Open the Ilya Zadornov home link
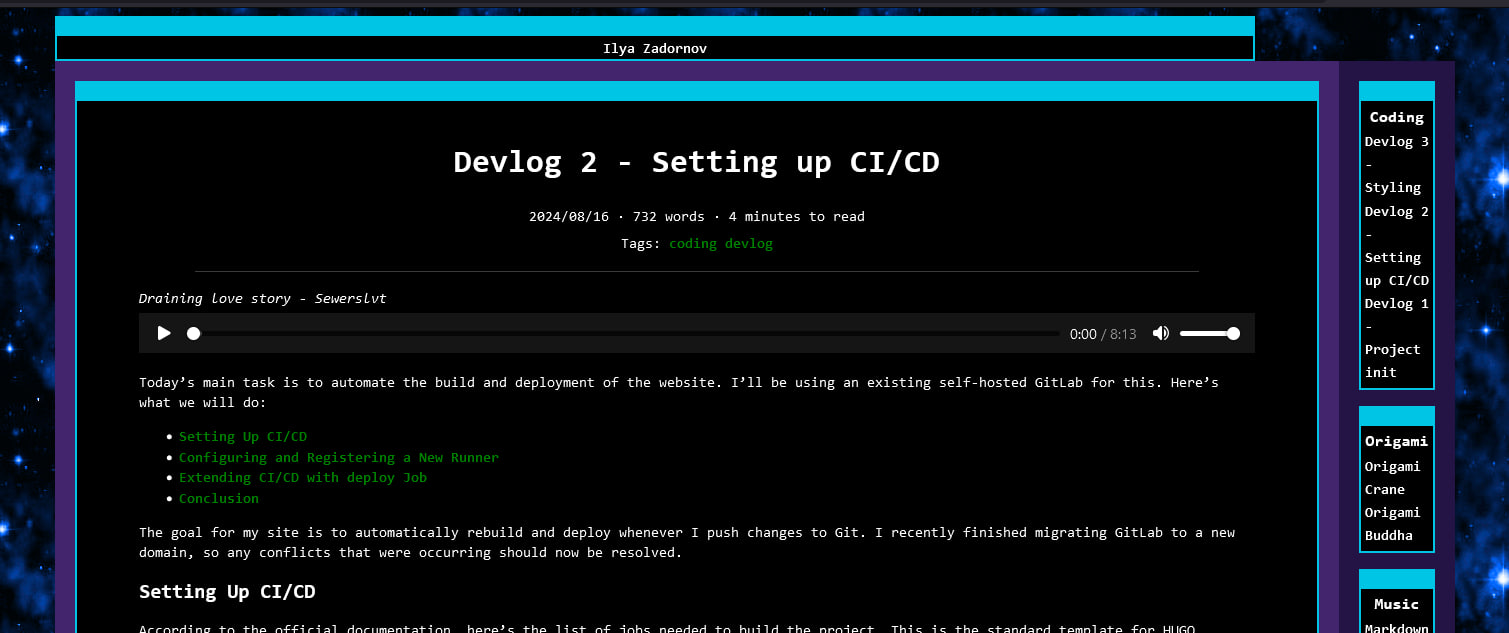1509x633 pixels. pos(655,48)
